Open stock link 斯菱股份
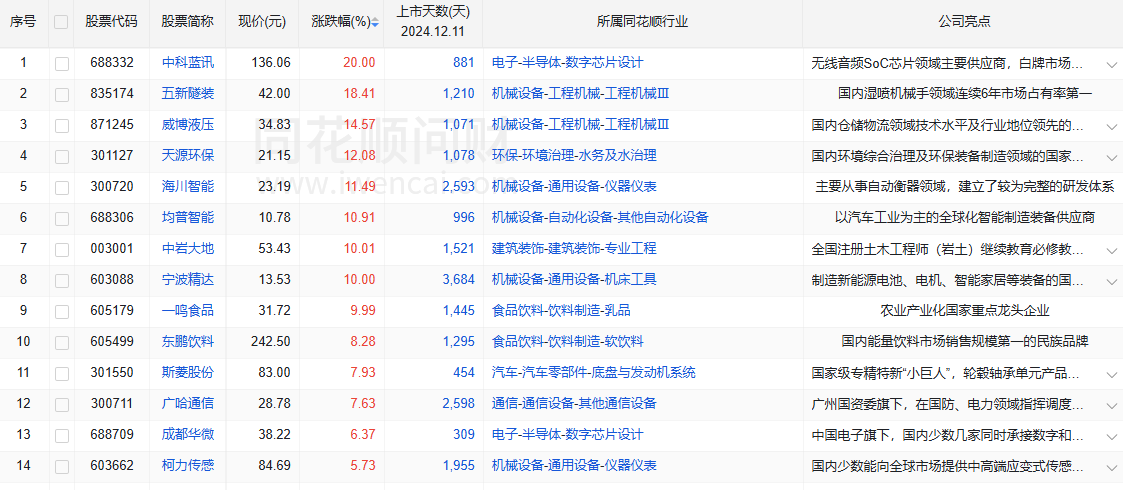 point(188,373)
